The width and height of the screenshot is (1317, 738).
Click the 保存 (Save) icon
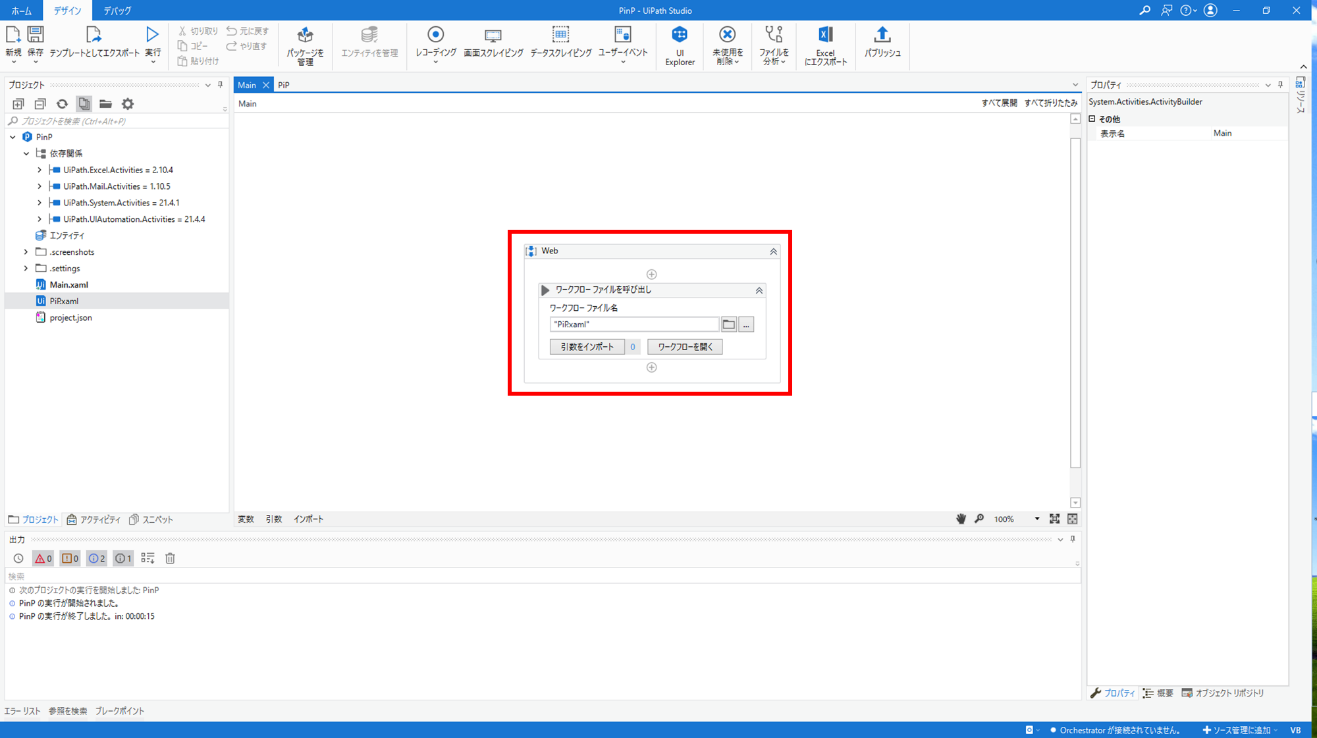pyautogui.click(x=35, y=35)
